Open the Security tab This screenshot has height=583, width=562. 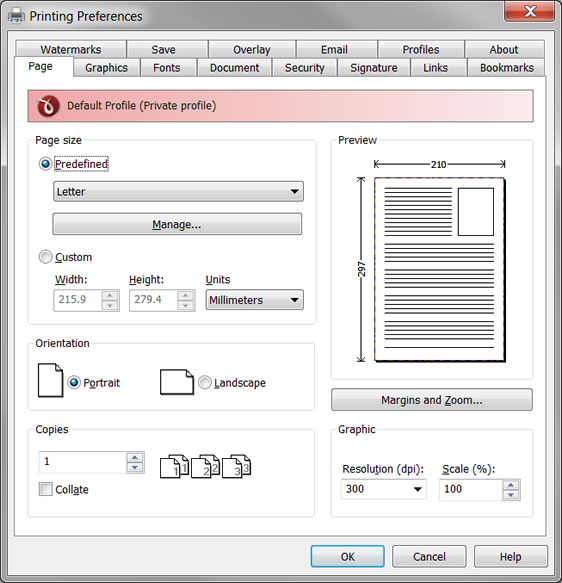(x=305, y=68)
